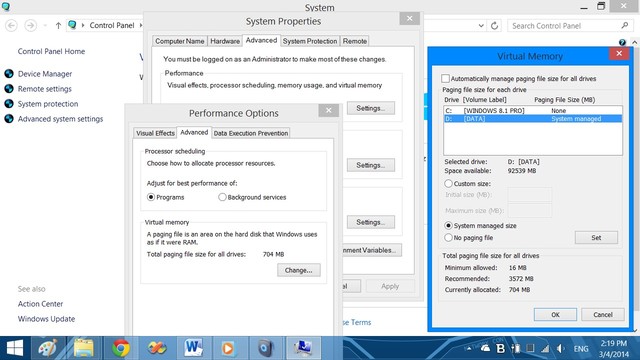Click the Performance Settings button
Screen dimensions: 640x360
[x=371, y=108]
